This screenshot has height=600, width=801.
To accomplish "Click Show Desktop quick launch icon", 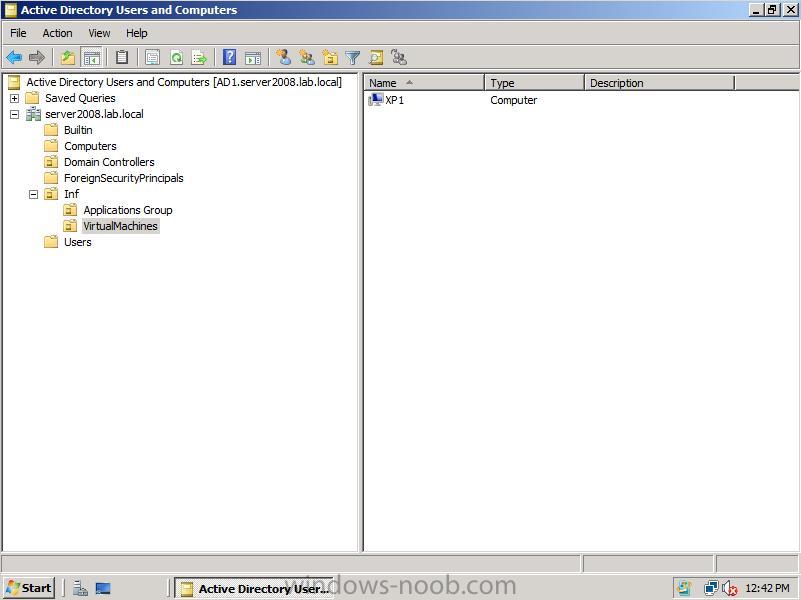I will pos(103,589).
